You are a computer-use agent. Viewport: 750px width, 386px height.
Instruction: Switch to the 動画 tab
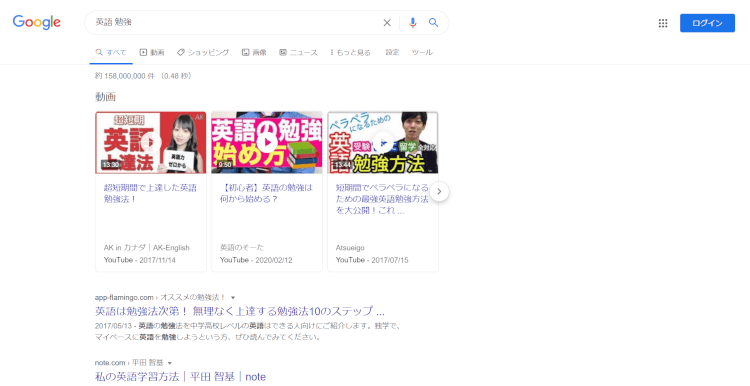152,53
